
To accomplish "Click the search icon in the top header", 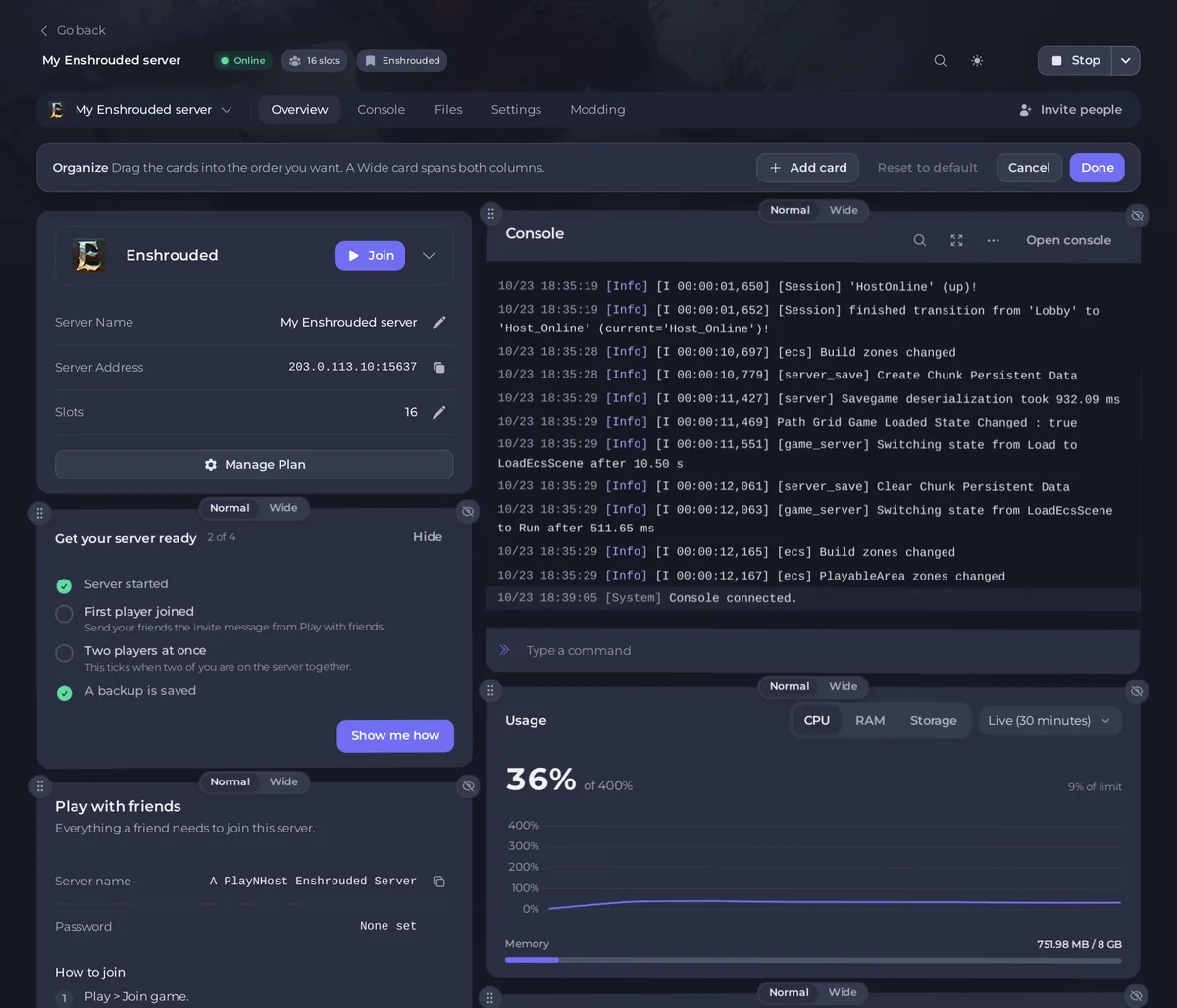I will 940,61.
